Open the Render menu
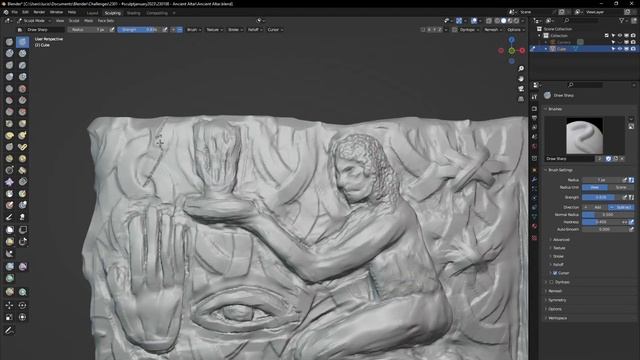This screenshot has height=360, width=640. click(x=39, y=12)
